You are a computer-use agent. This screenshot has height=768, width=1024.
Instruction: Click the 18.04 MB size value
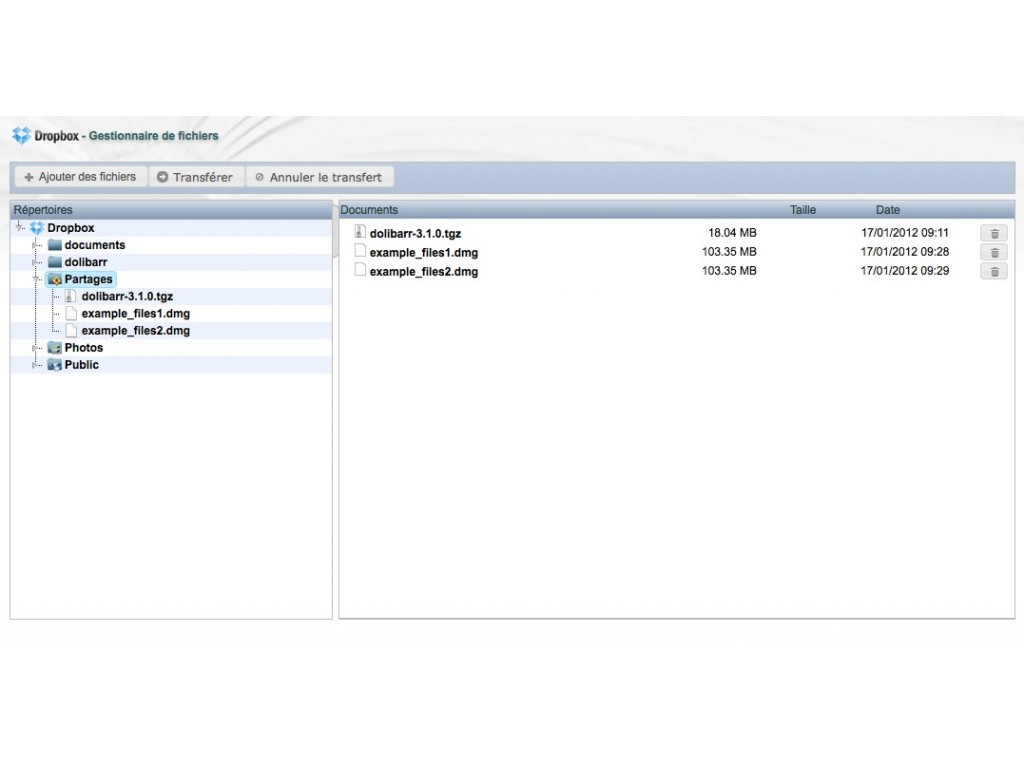(x=732, y=232)
